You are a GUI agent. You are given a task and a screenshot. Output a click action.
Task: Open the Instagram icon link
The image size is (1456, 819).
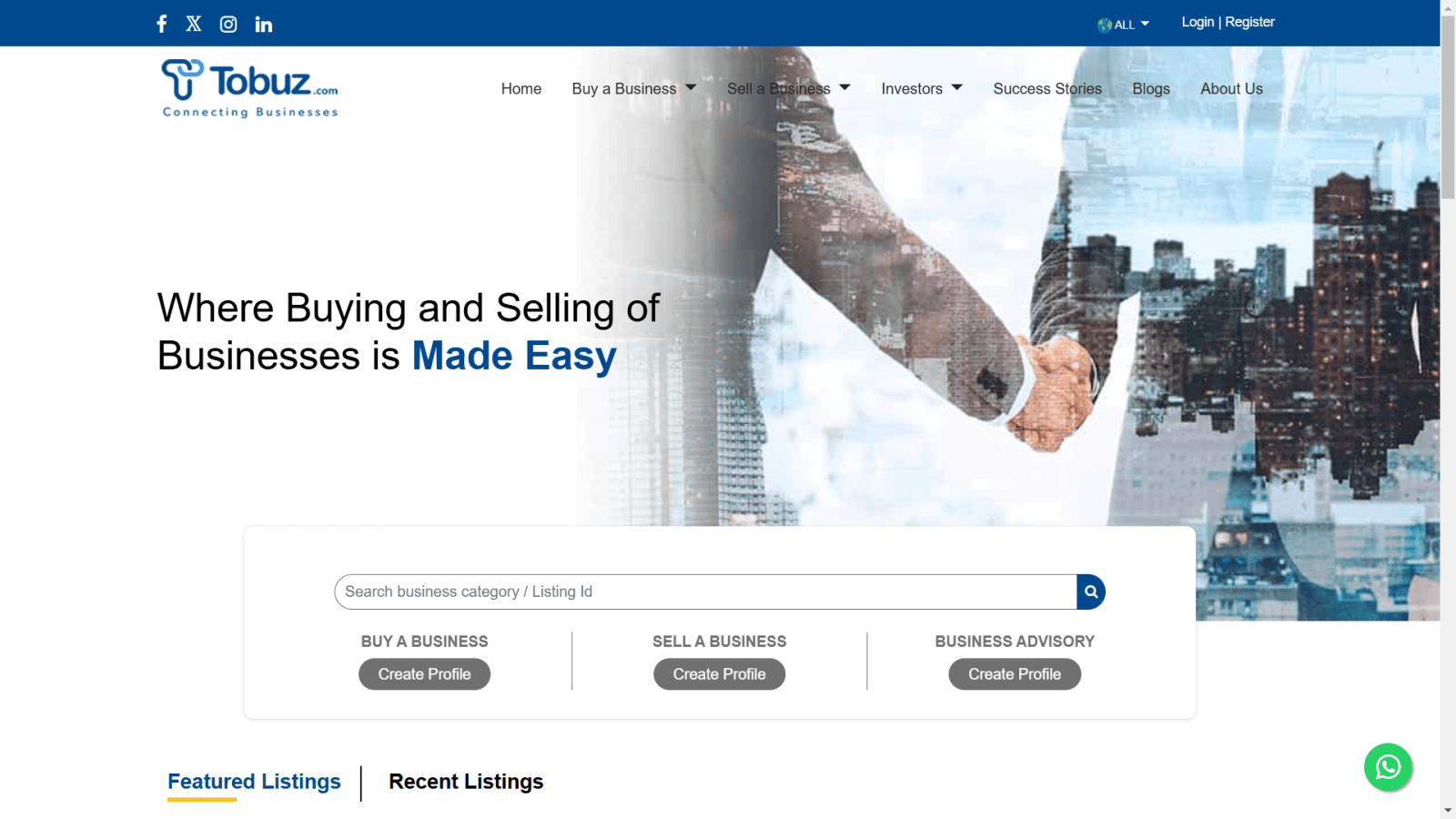click(228, 25)
